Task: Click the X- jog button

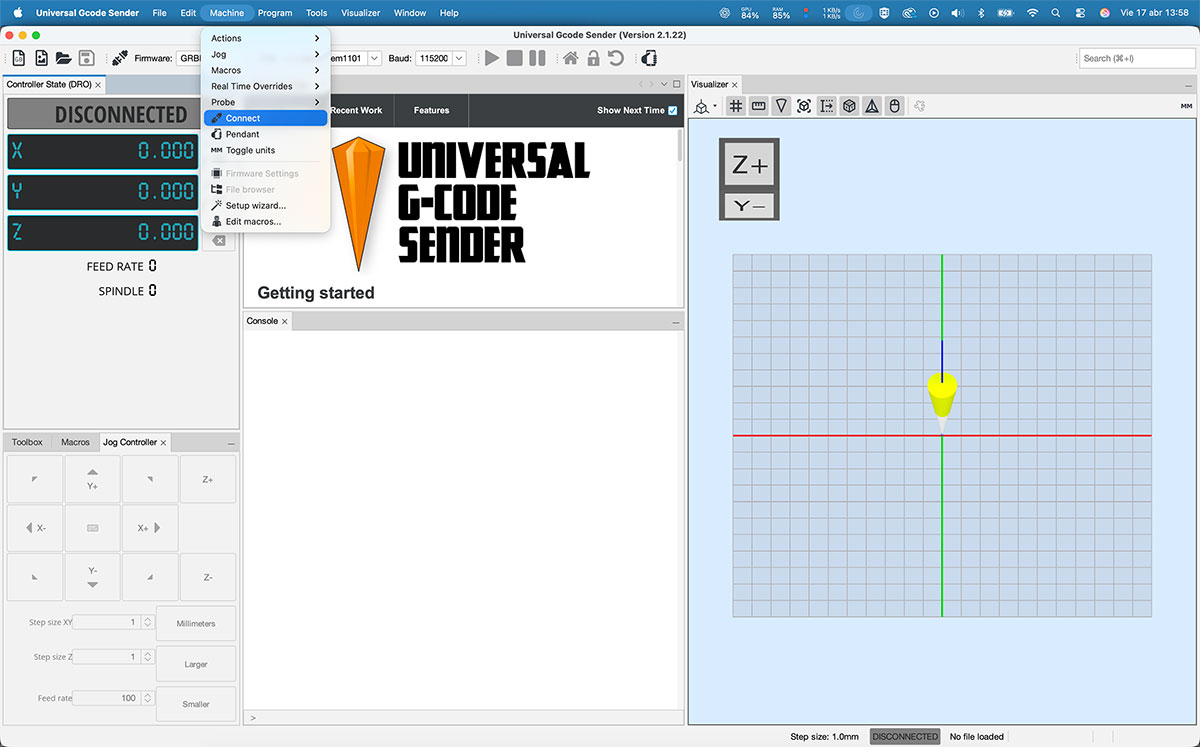Action: (35, 528)
